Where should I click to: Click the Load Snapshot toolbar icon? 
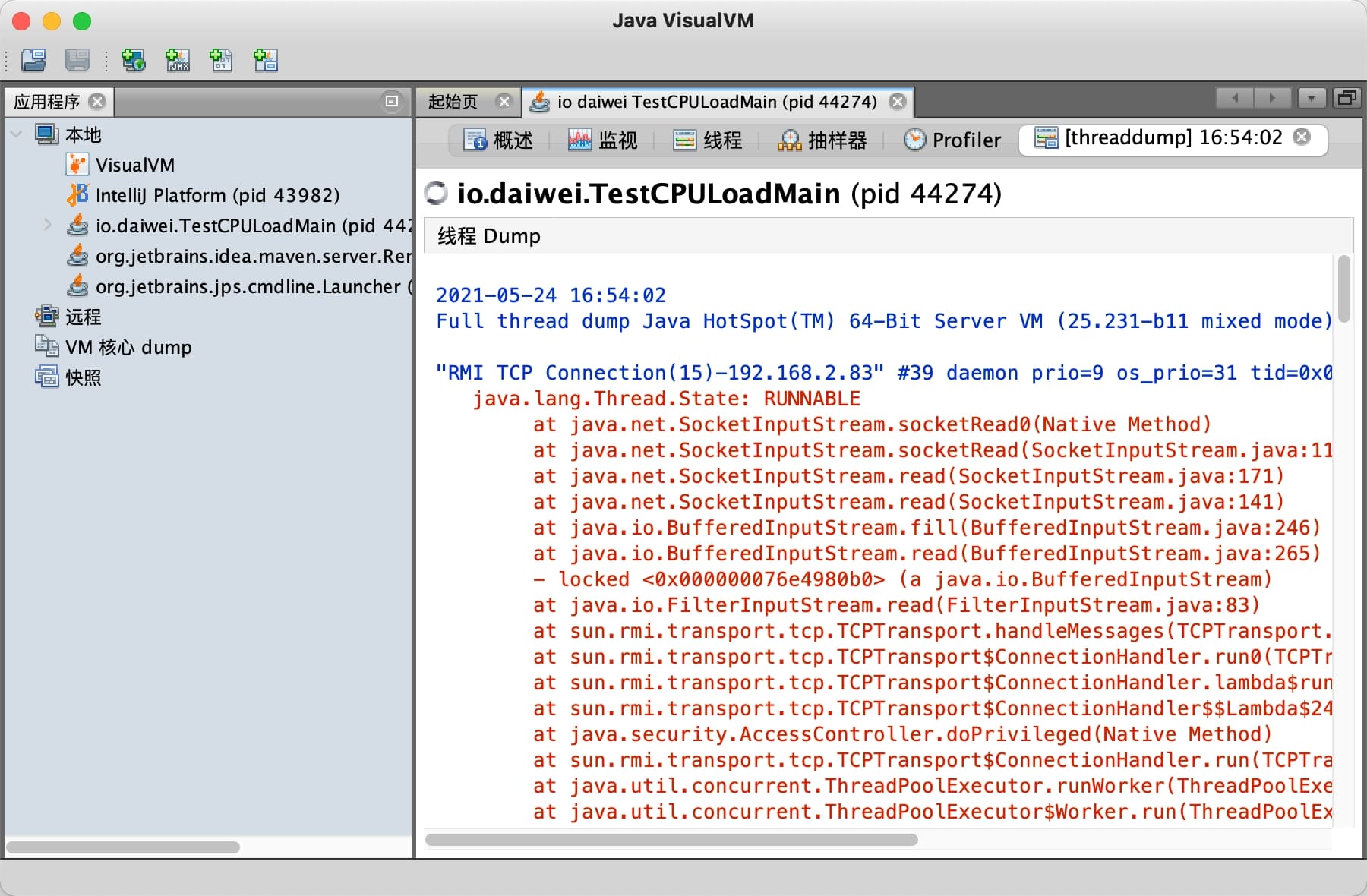coord(33,59)
